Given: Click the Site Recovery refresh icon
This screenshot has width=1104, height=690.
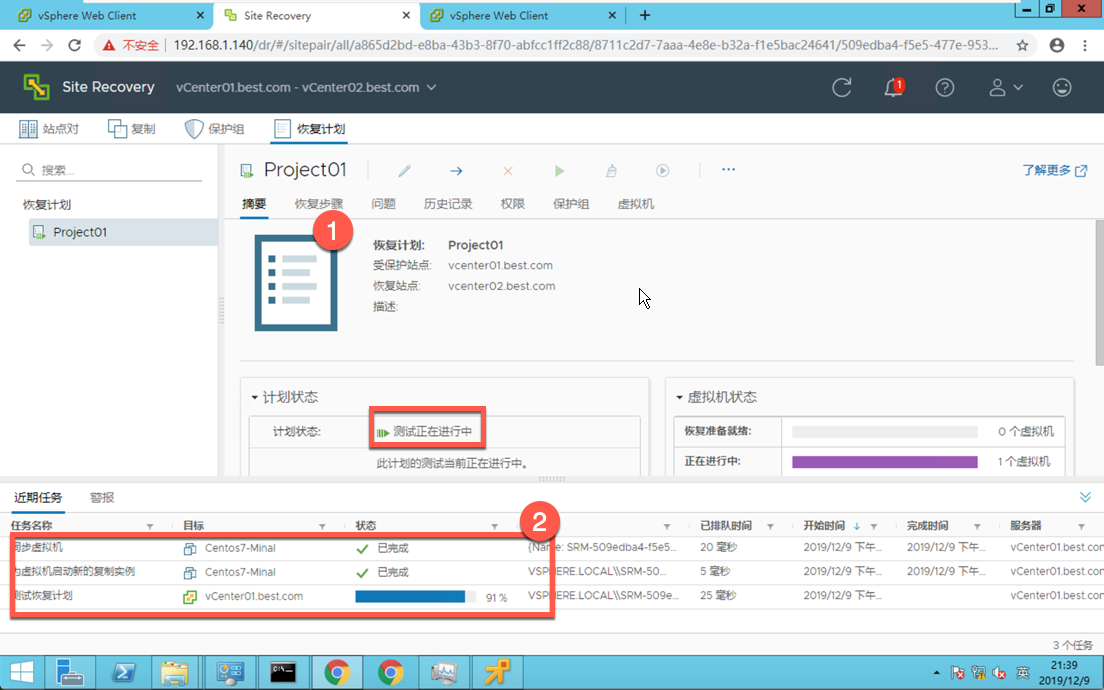Looking at the screenshot, I should 841,87.
